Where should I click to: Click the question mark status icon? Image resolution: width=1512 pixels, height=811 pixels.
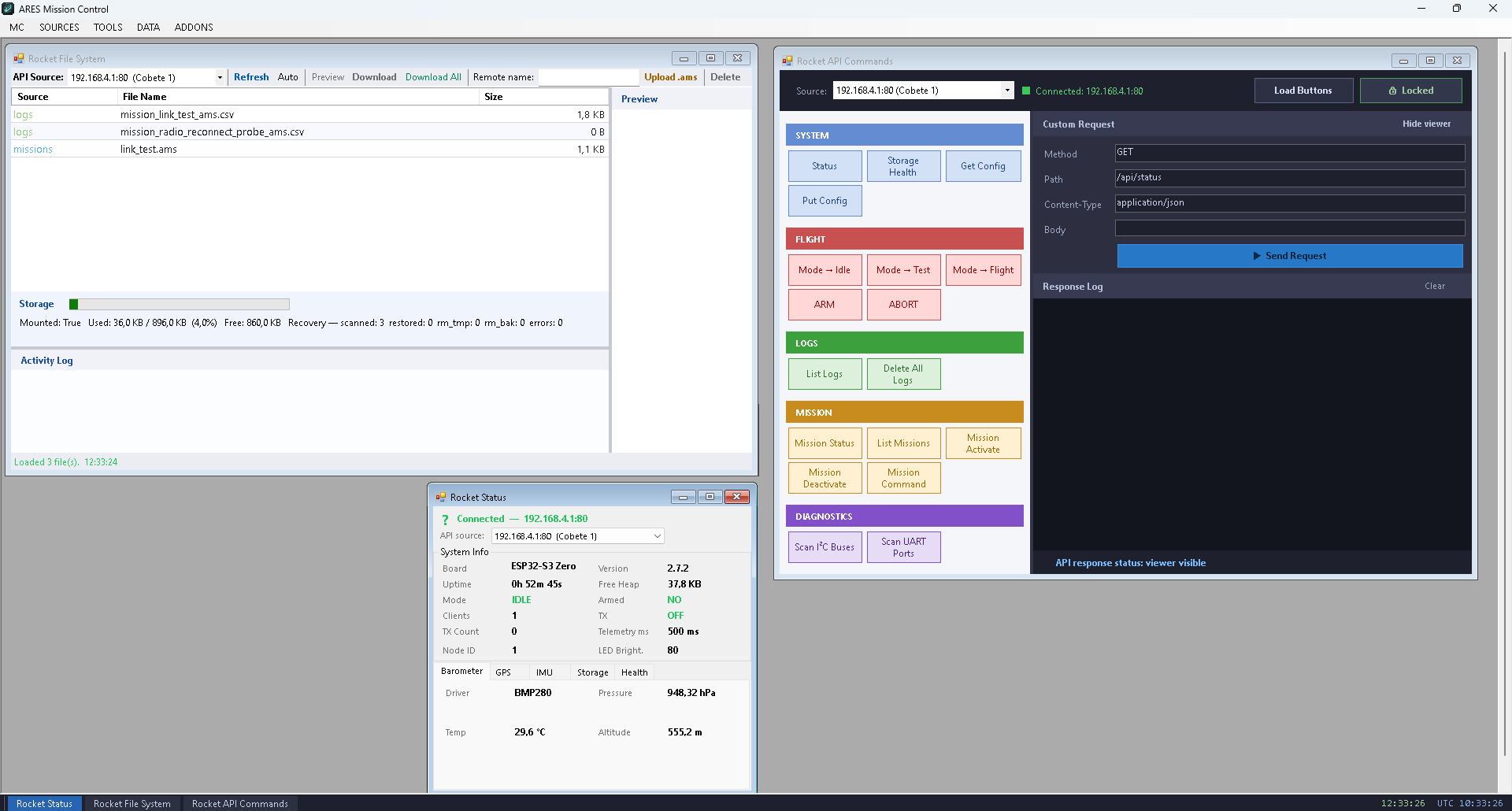point(445,519)
